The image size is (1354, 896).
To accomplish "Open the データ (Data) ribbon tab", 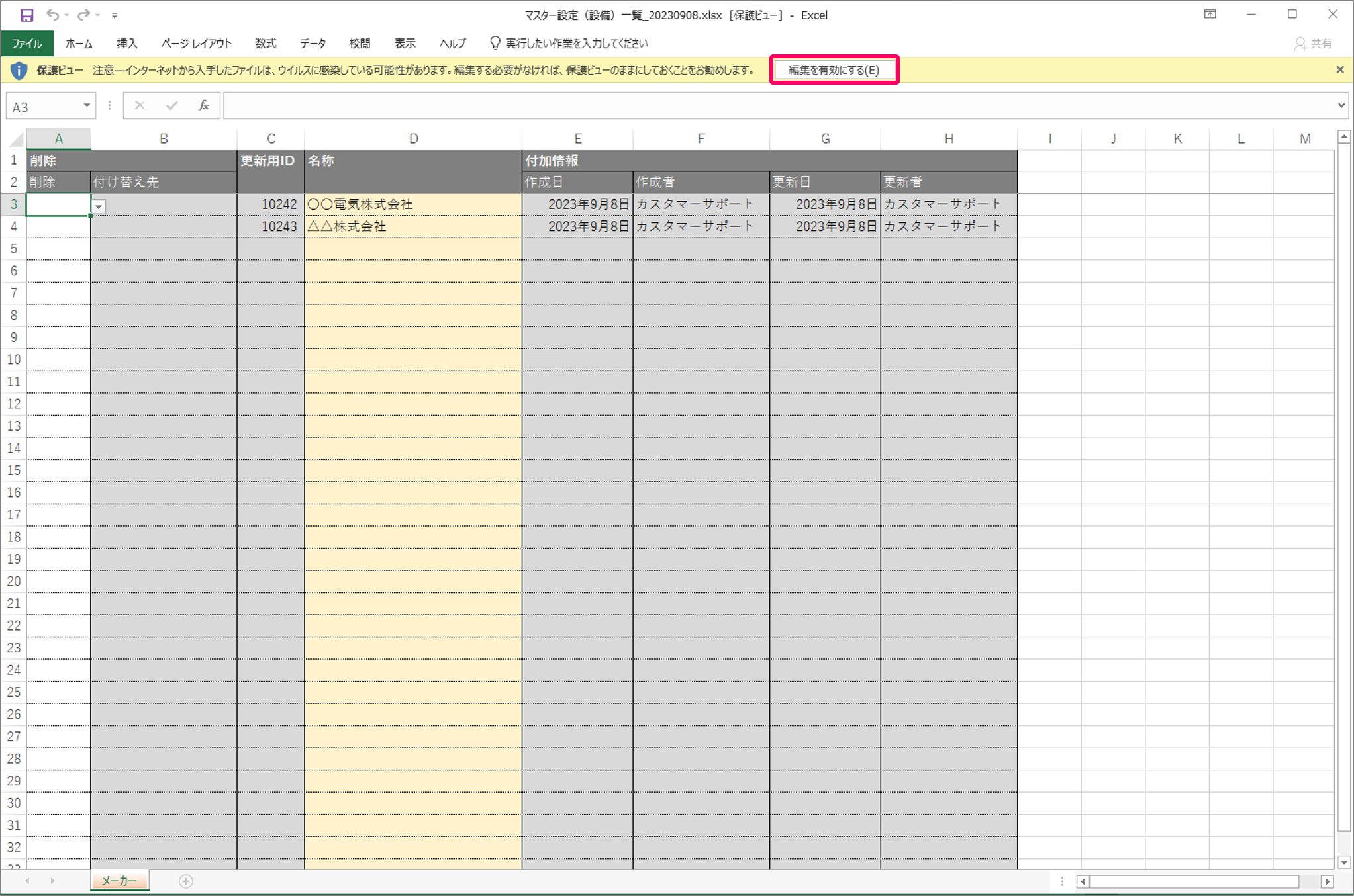I will (x=313, y=44).
